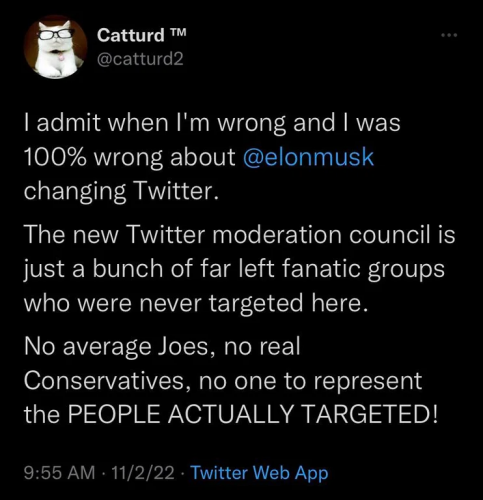
Task: Click the phrase No average Joes
Action: 119,347
